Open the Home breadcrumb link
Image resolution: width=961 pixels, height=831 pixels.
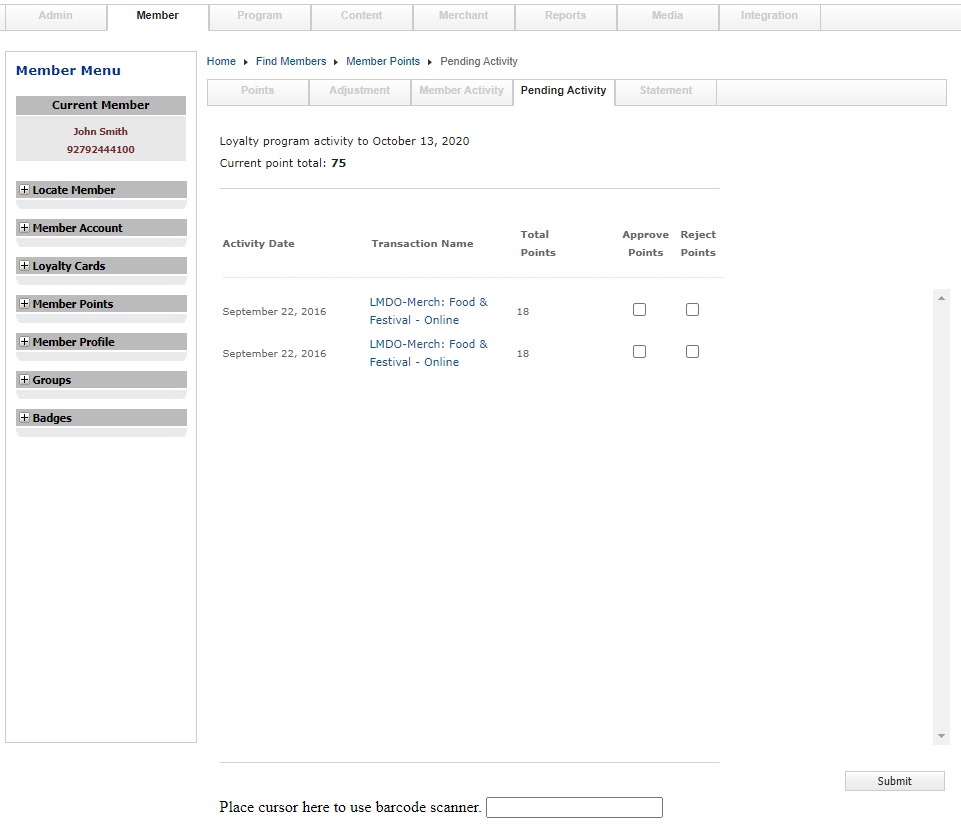(x=221, y=61)
